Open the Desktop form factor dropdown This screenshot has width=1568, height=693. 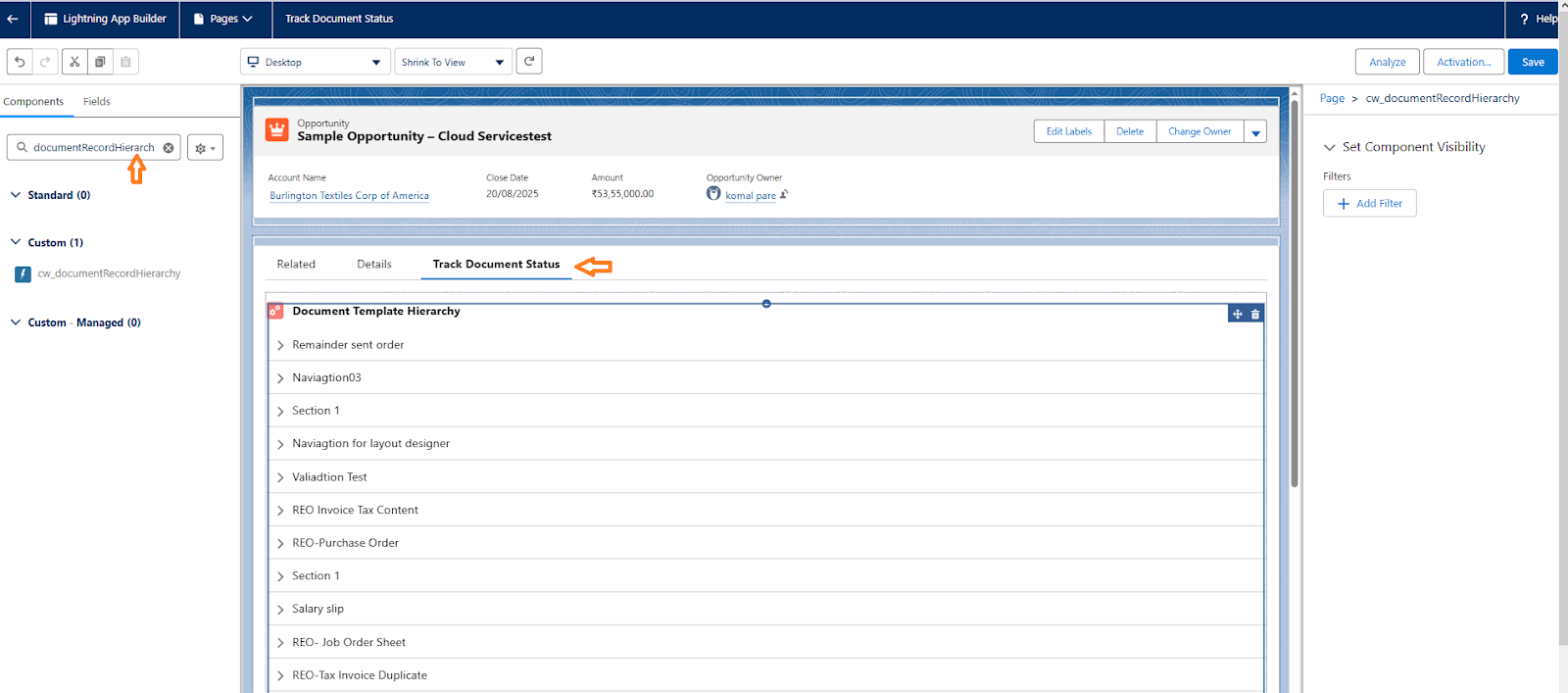coord(315,62)
